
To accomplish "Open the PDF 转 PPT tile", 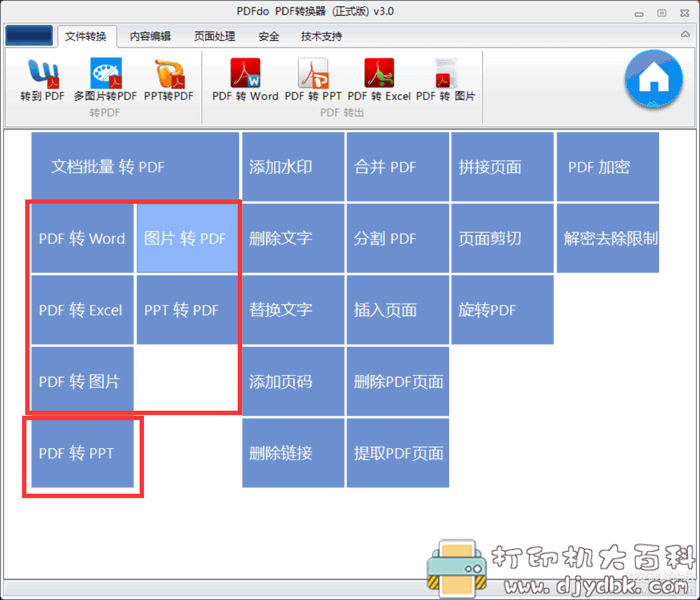I will click(83, 453).
